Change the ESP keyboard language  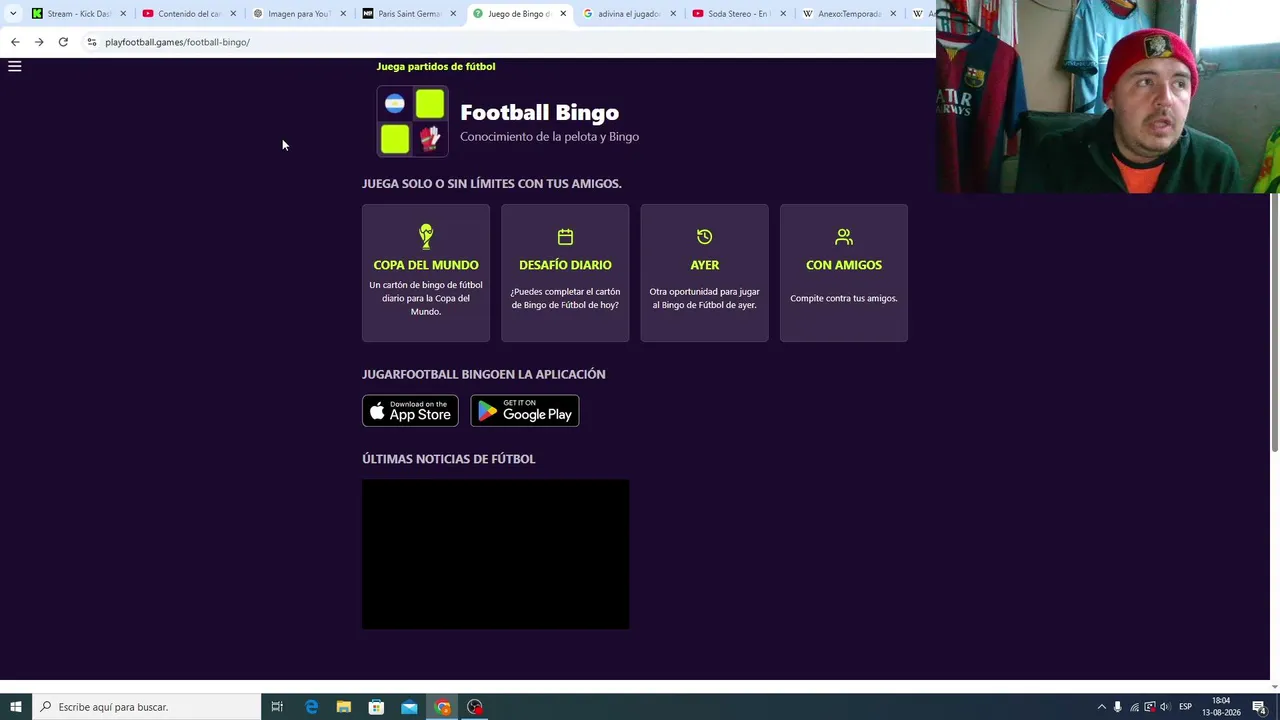point(1186,707)
